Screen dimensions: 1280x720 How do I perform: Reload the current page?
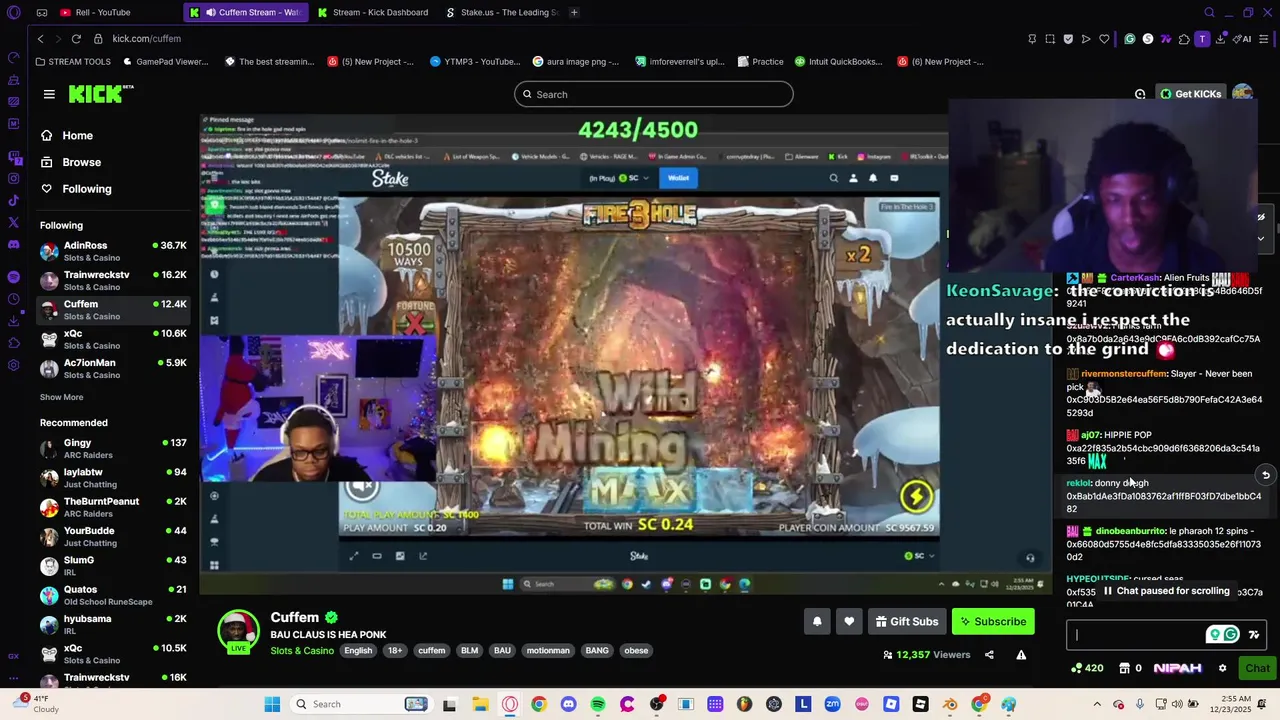click(76, 38)
